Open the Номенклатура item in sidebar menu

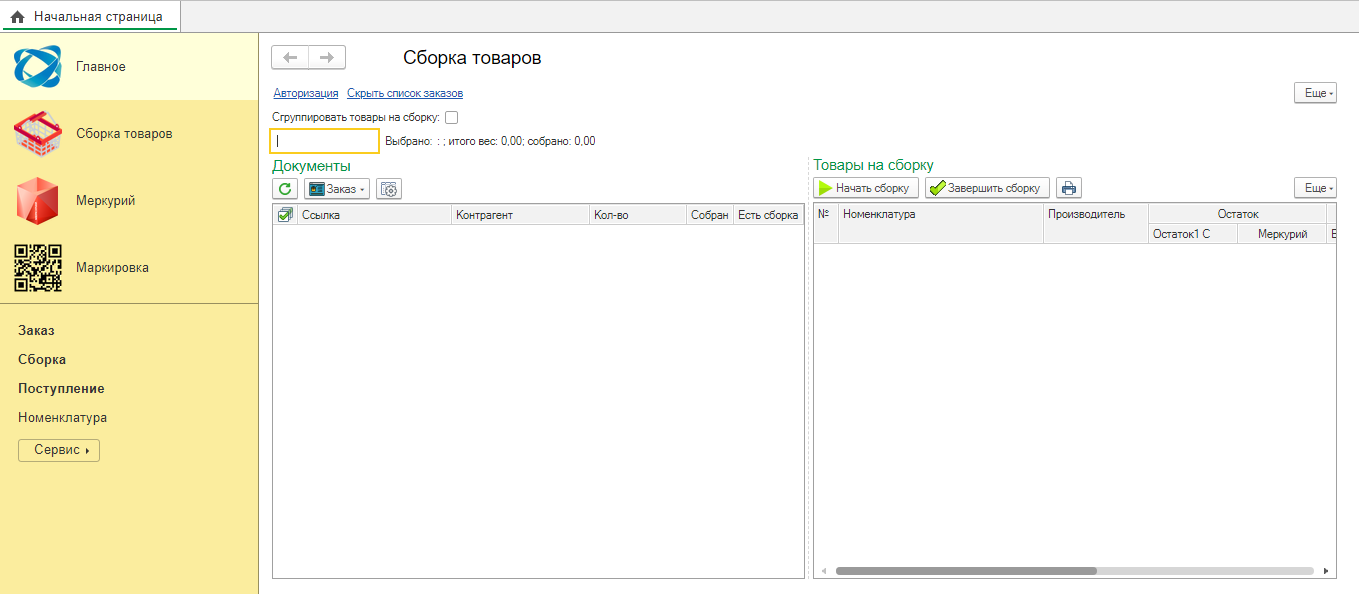[x=62, y=418]
